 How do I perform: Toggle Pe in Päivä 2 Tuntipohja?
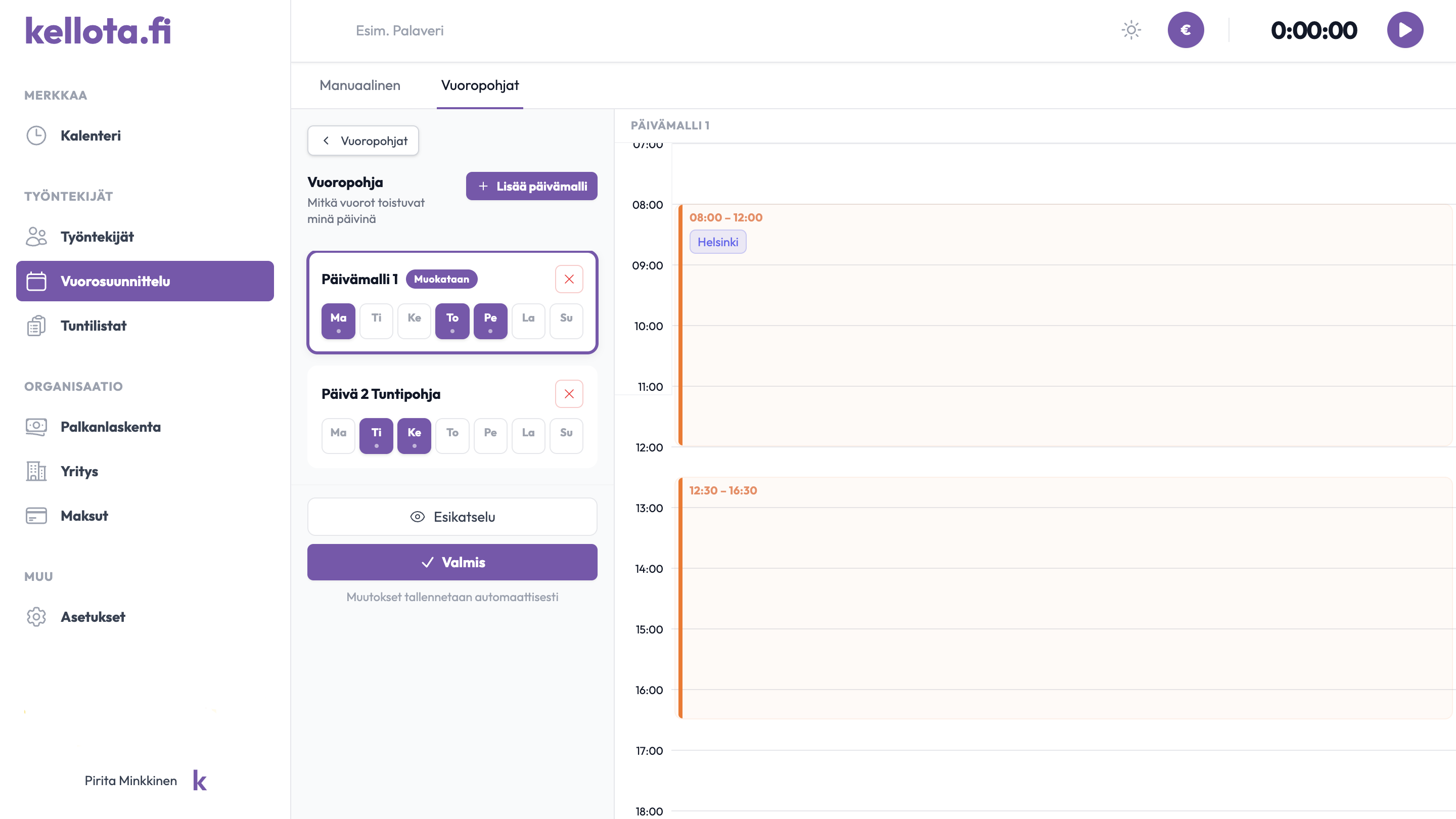[x=490, y=436]
